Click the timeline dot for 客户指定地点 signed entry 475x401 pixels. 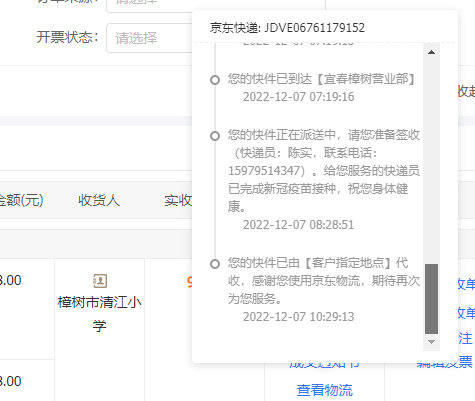(x=215, y=264)
